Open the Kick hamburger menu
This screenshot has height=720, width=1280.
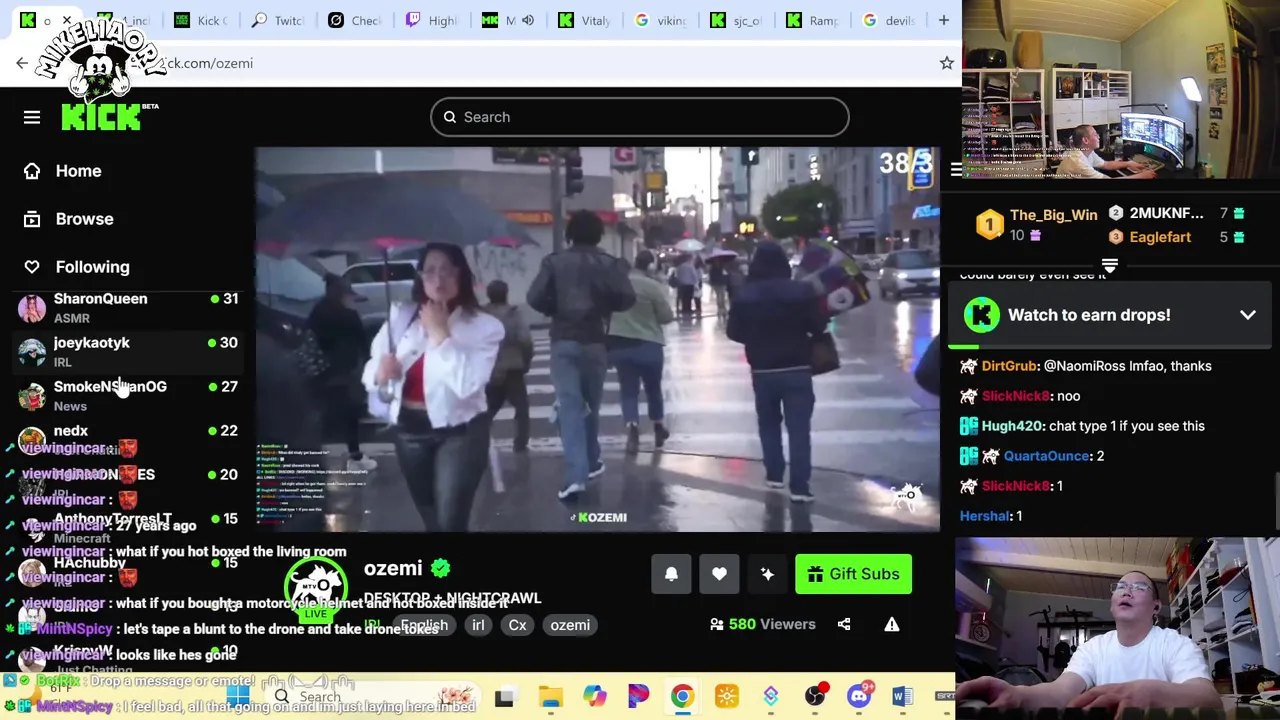tap(32, 117)
